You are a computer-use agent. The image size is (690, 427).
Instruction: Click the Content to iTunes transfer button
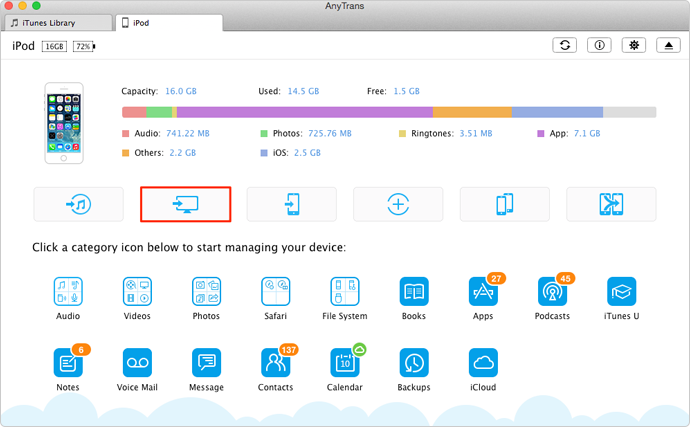point(79,204)
